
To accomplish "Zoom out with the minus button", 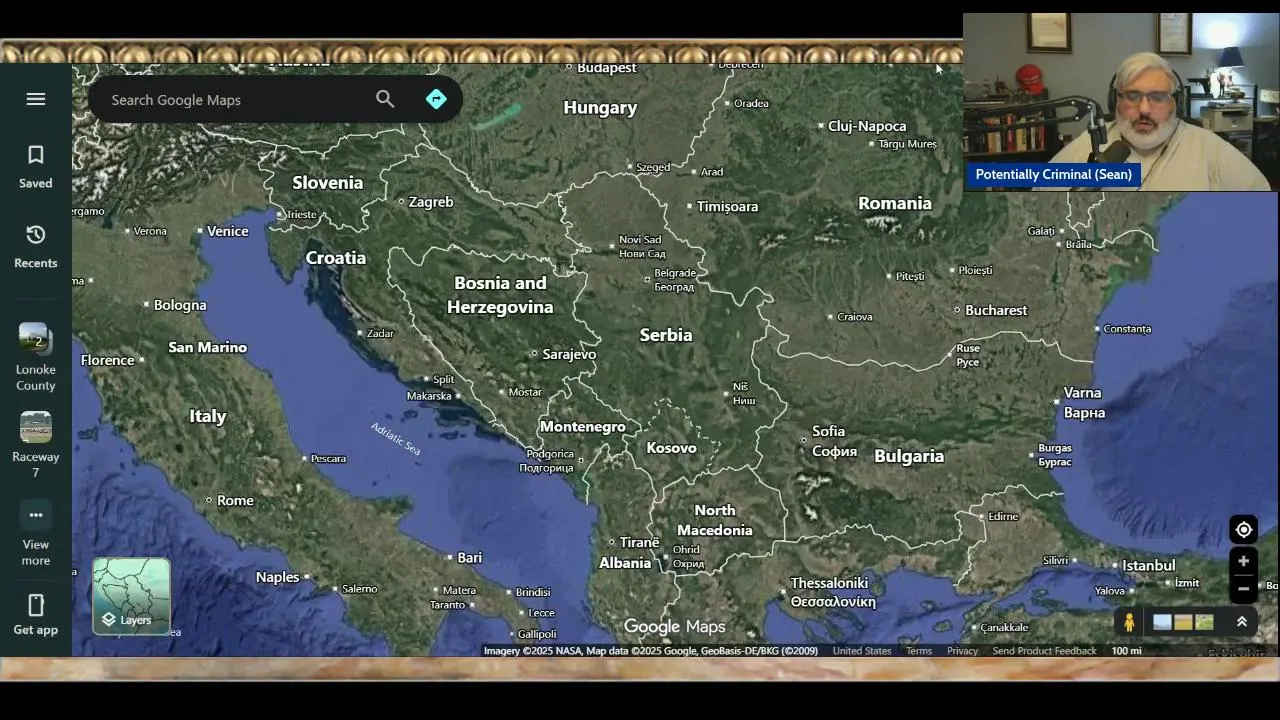I will [x=1243, y=588].
